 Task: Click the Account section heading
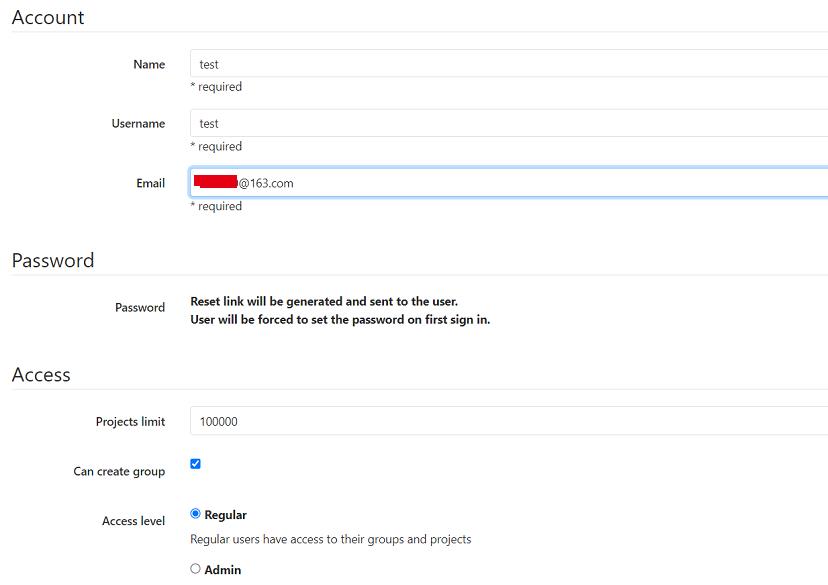(x=48, y=17)
